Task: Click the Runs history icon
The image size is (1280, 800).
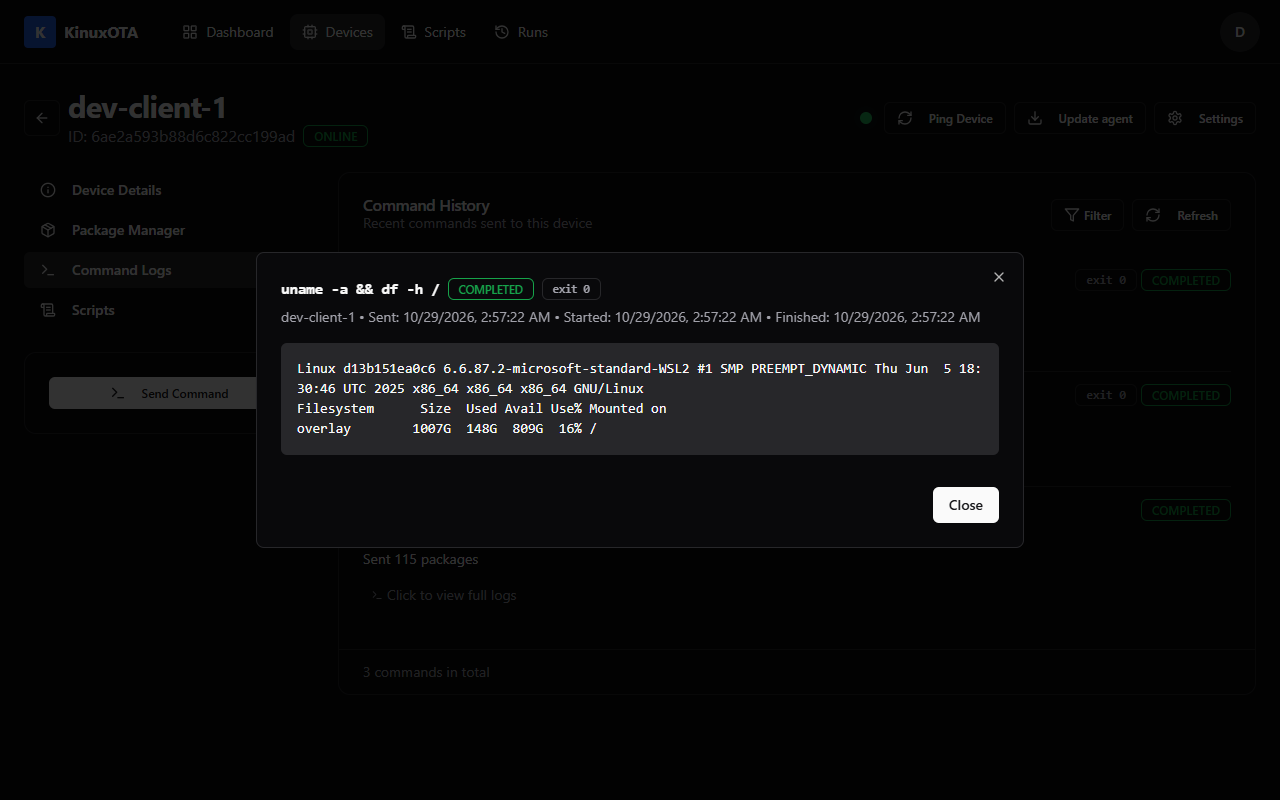Action: coord(502,32)
